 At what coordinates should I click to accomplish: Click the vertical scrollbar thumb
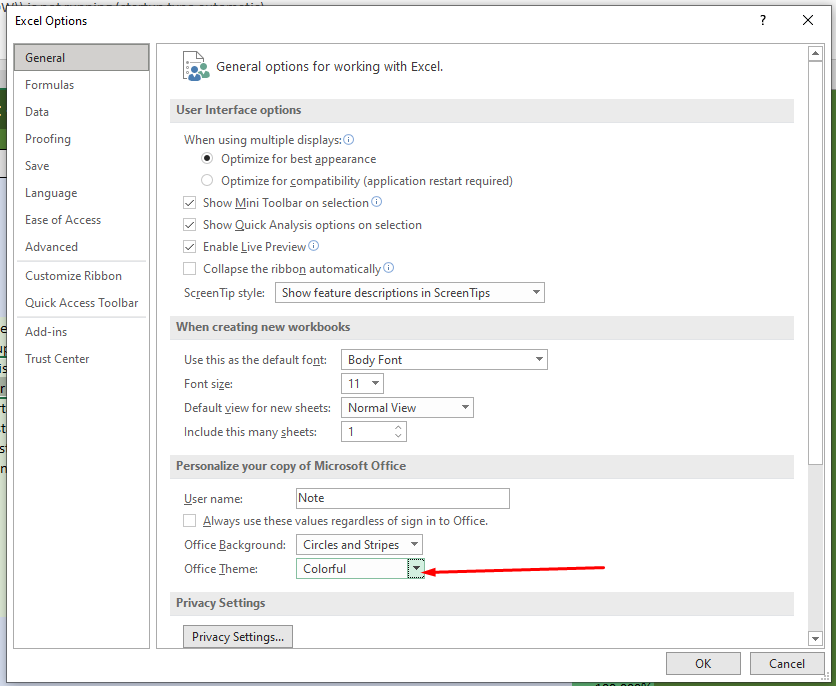(815, 262)
